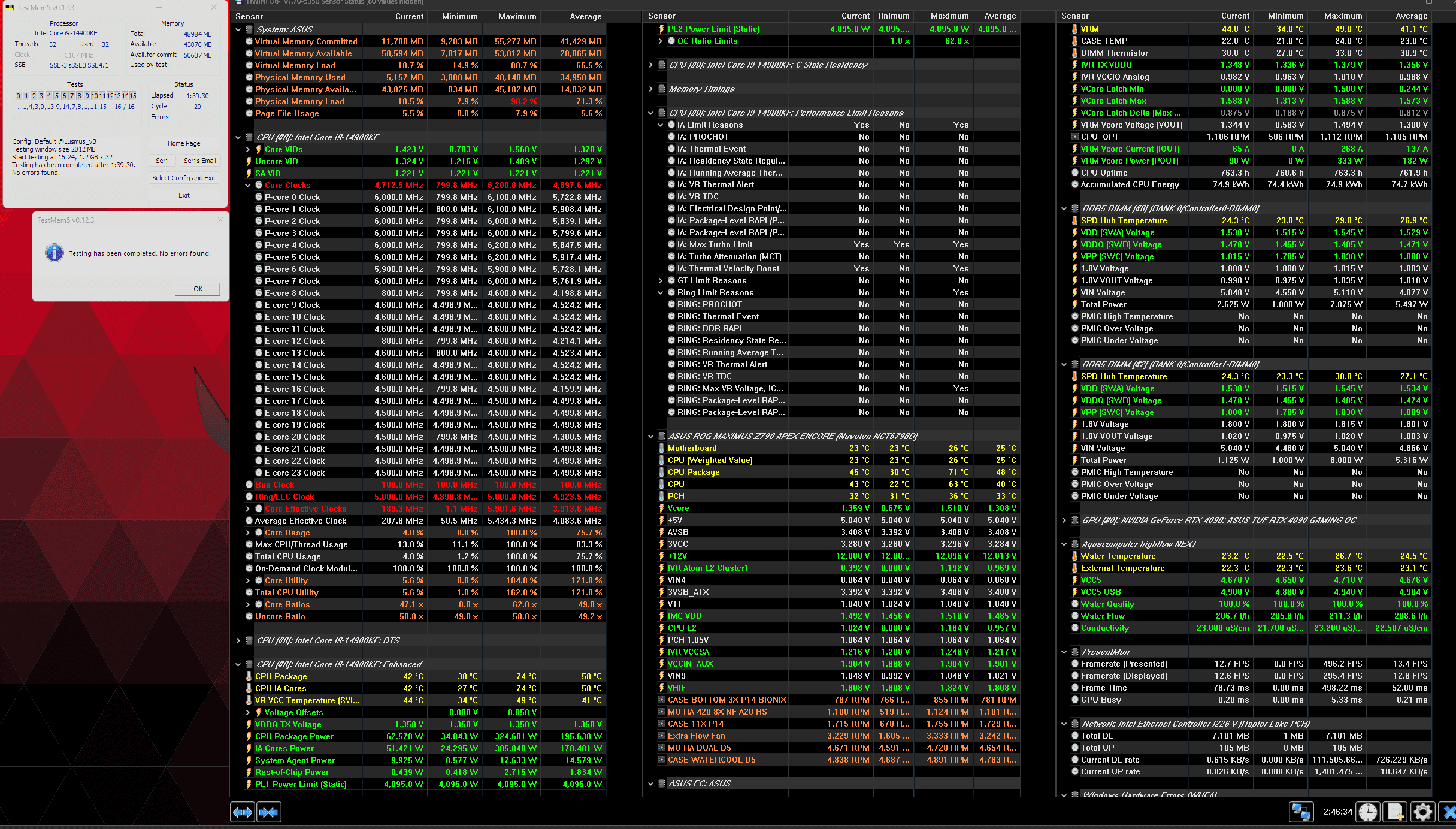Click OK in the TestMem5 completion dialog
The height and width of the screenshot is (829, 1456).
pyautogui.click(x=198, y=289)
